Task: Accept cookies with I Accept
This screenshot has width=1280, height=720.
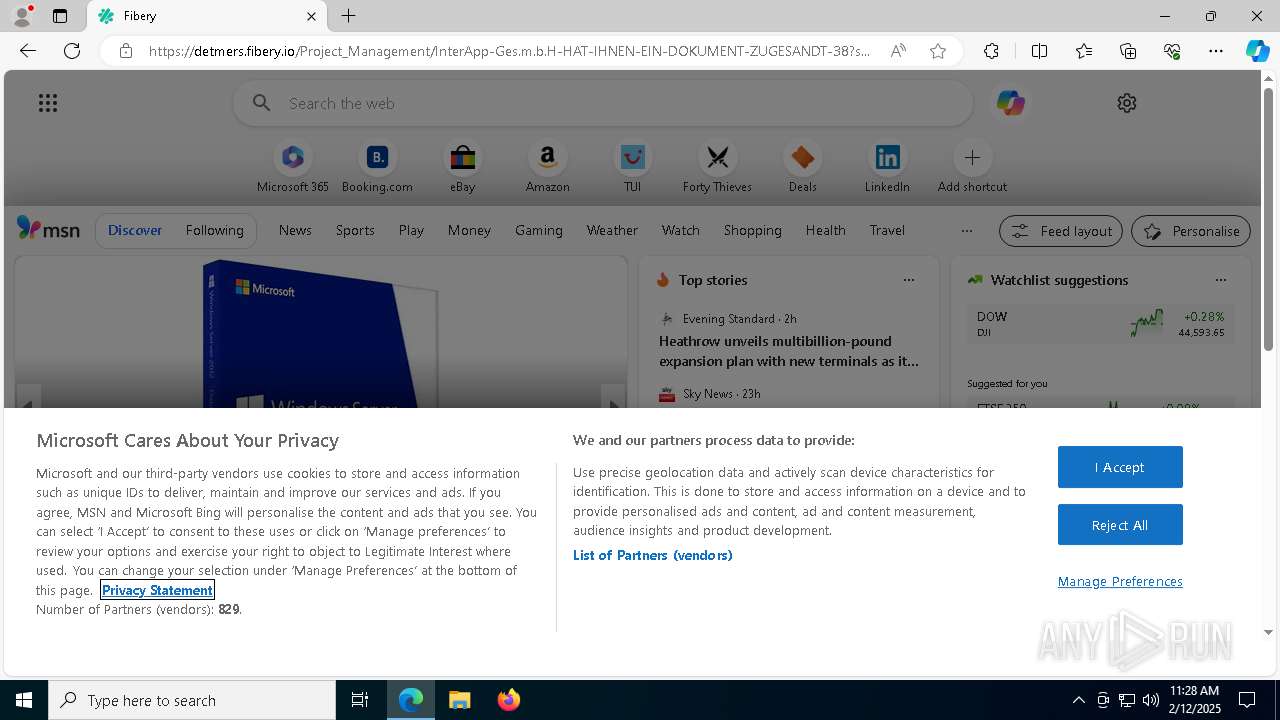Action: pyautogui.click(x=1120, y=467)
